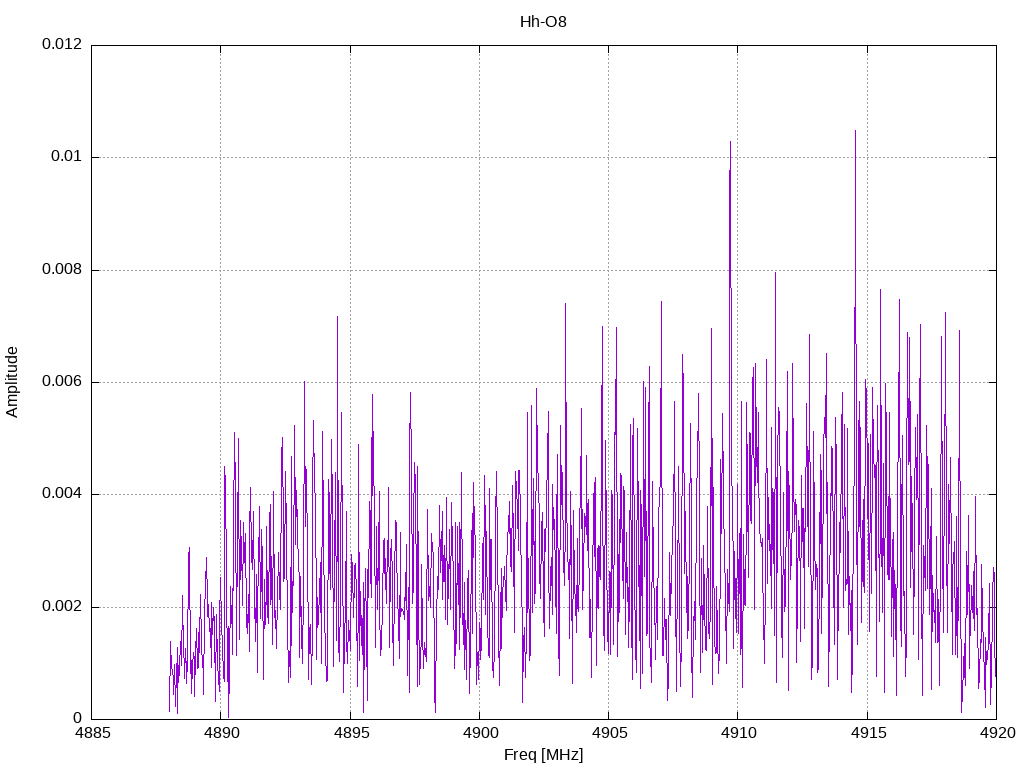Click the 0.012 y-axis tick label
The height and width of the screenshot is (768, 1024).
tap(62, 44)
